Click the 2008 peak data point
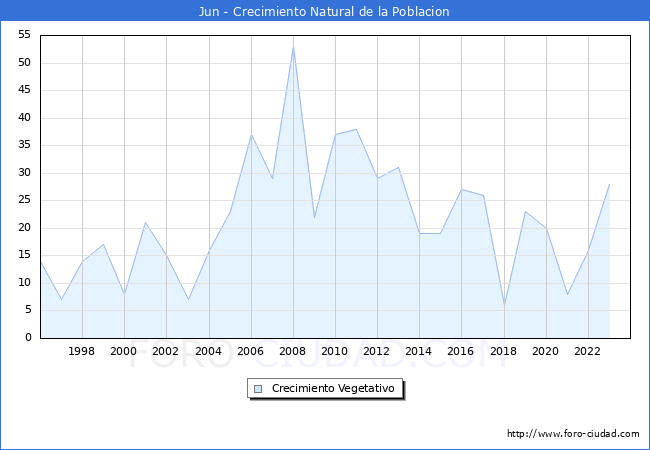 293,47
